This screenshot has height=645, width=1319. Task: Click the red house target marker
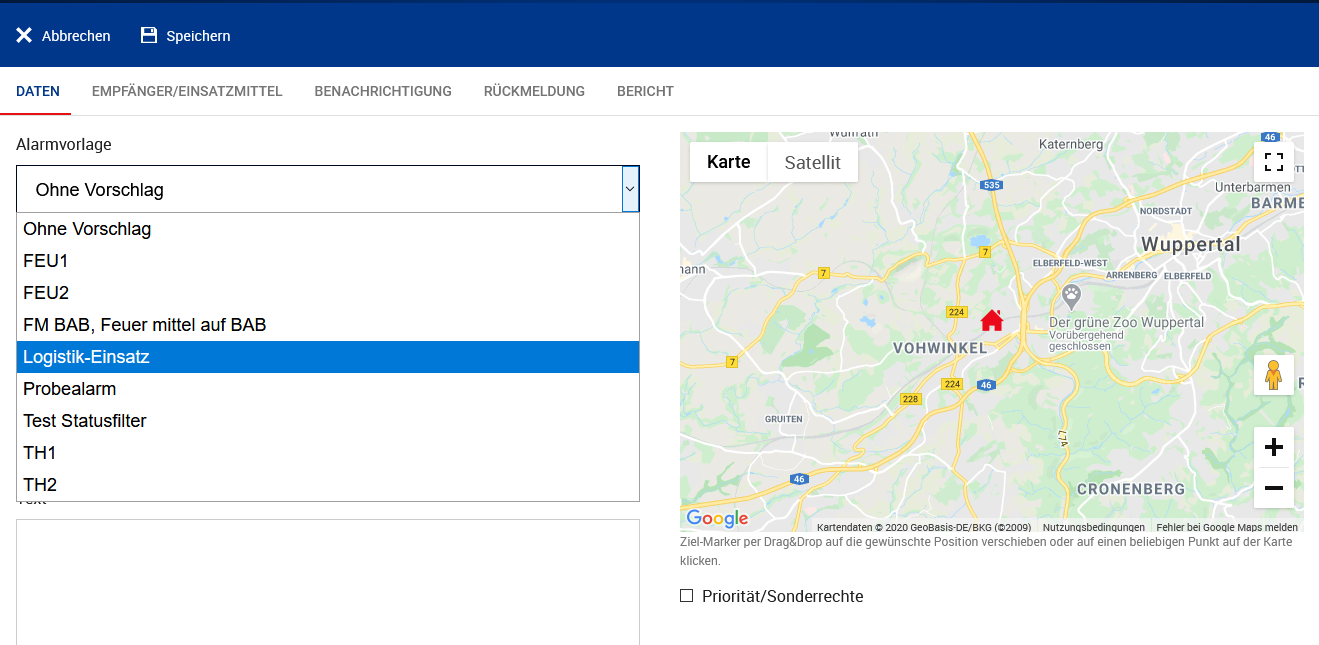(x=991, y=320)
